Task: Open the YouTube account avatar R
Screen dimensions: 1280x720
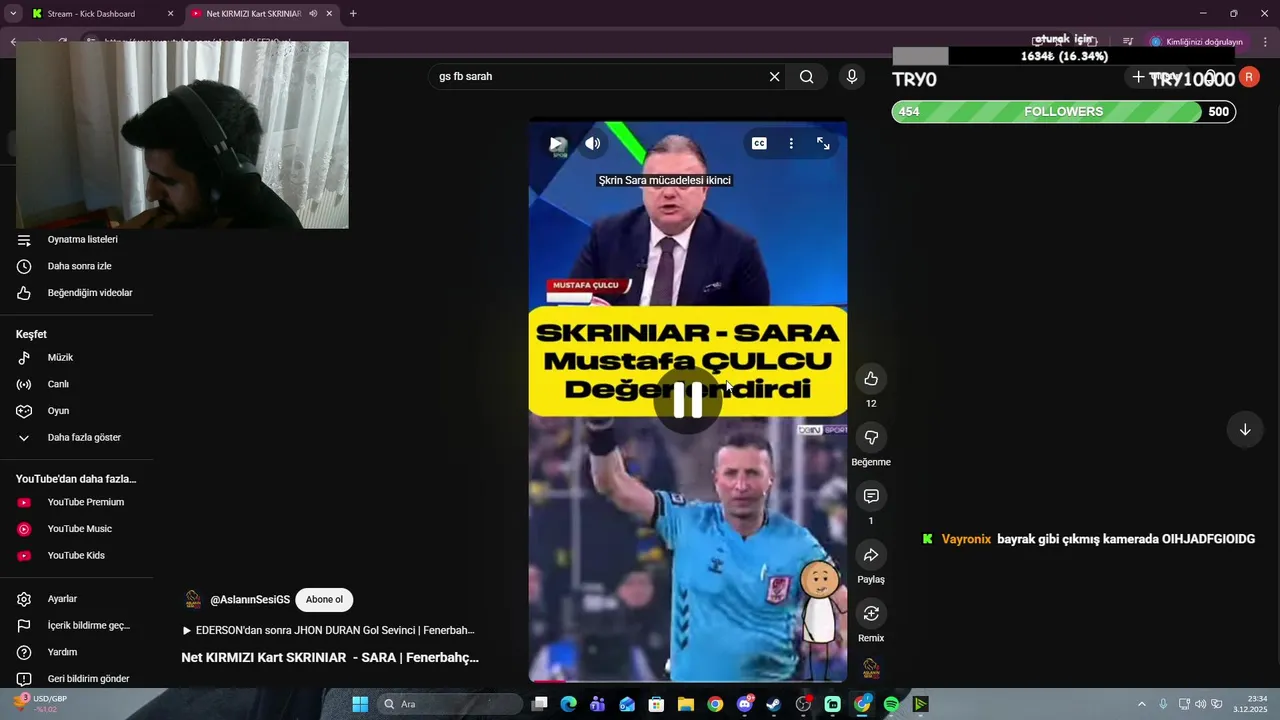Action: (1249, 77)
